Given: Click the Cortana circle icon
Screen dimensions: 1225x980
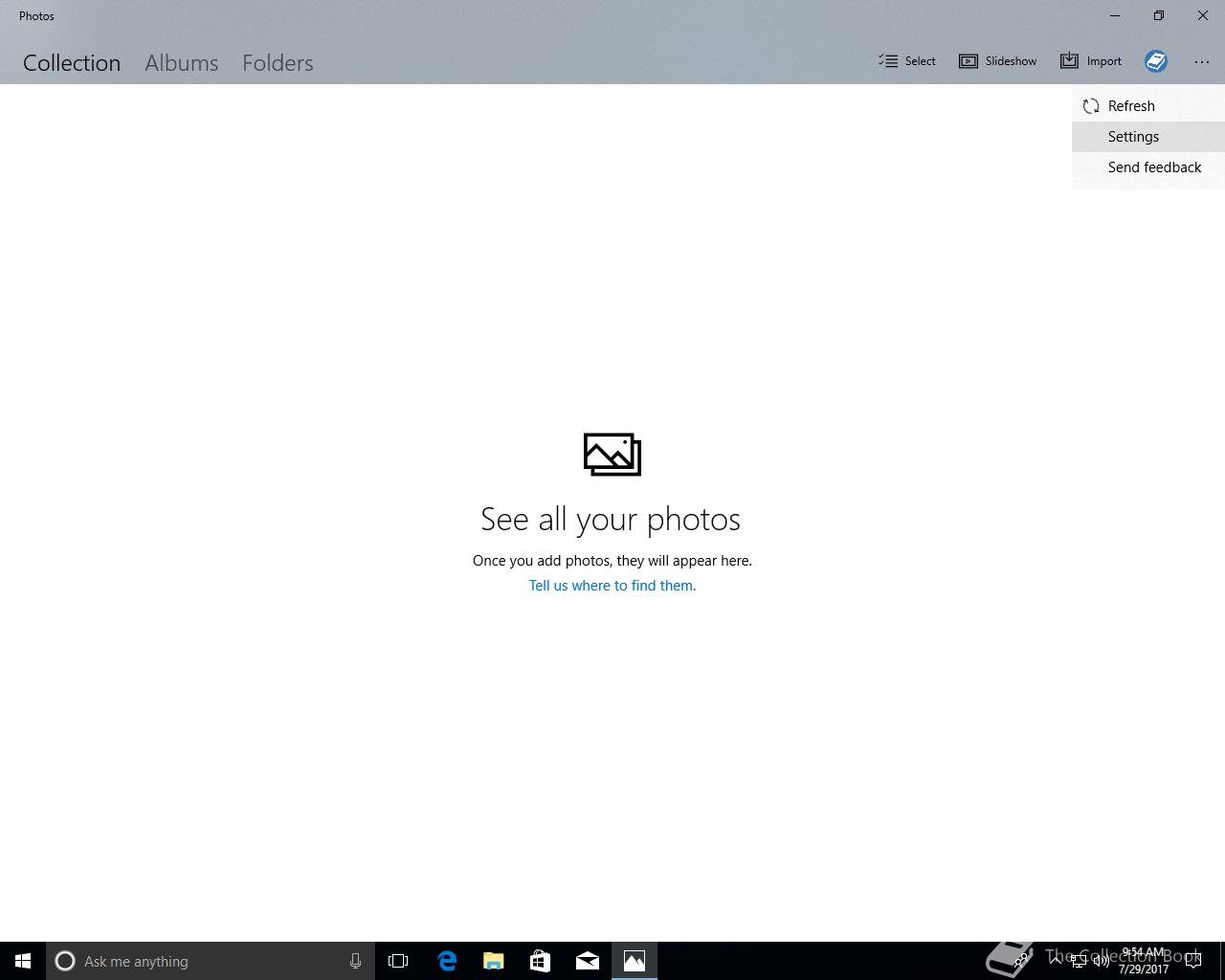Looking at the screenshot, I should pyautogui.click(x=65, y=961).
